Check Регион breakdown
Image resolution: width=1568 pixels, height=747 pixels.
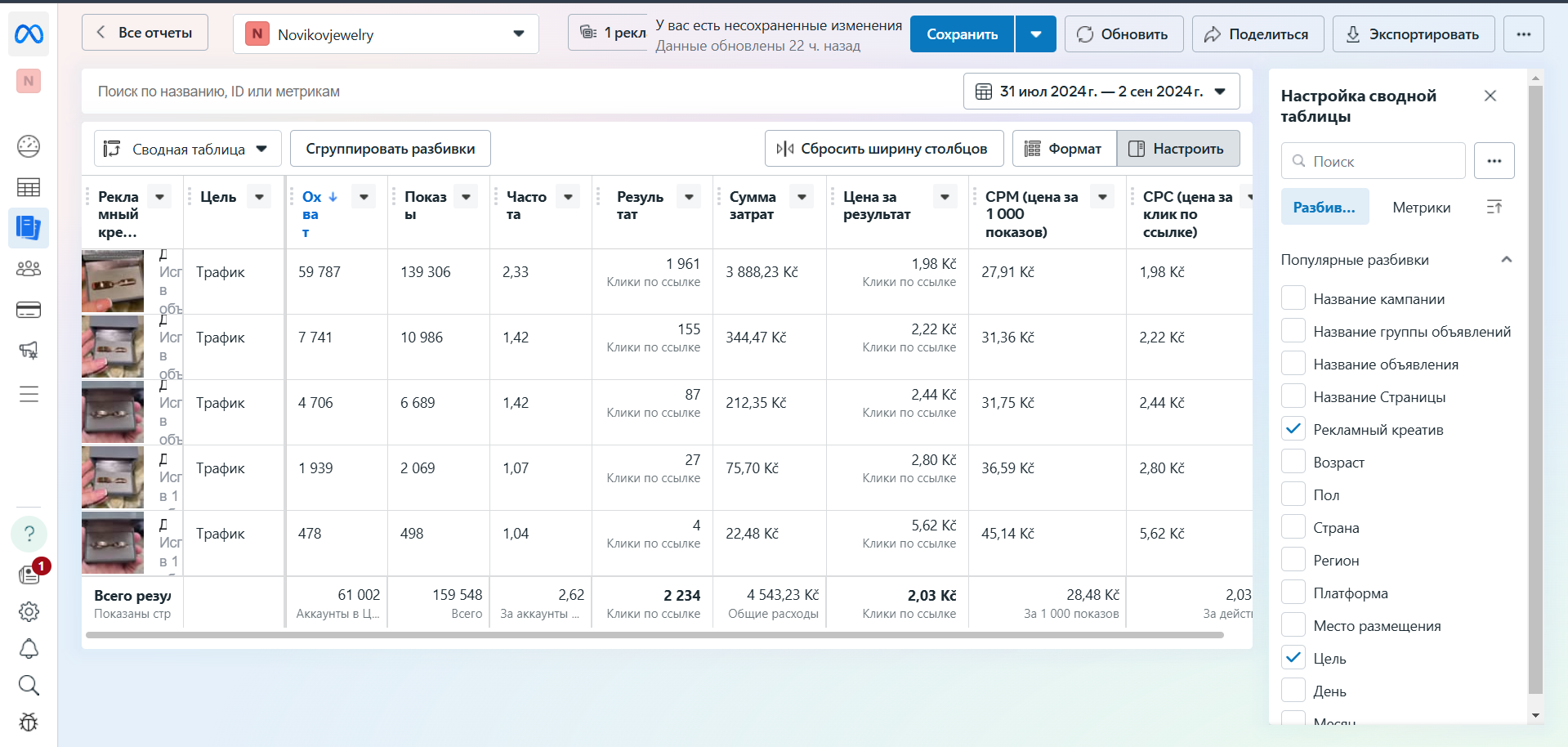pyautogui.click(x=1293, y=559)
